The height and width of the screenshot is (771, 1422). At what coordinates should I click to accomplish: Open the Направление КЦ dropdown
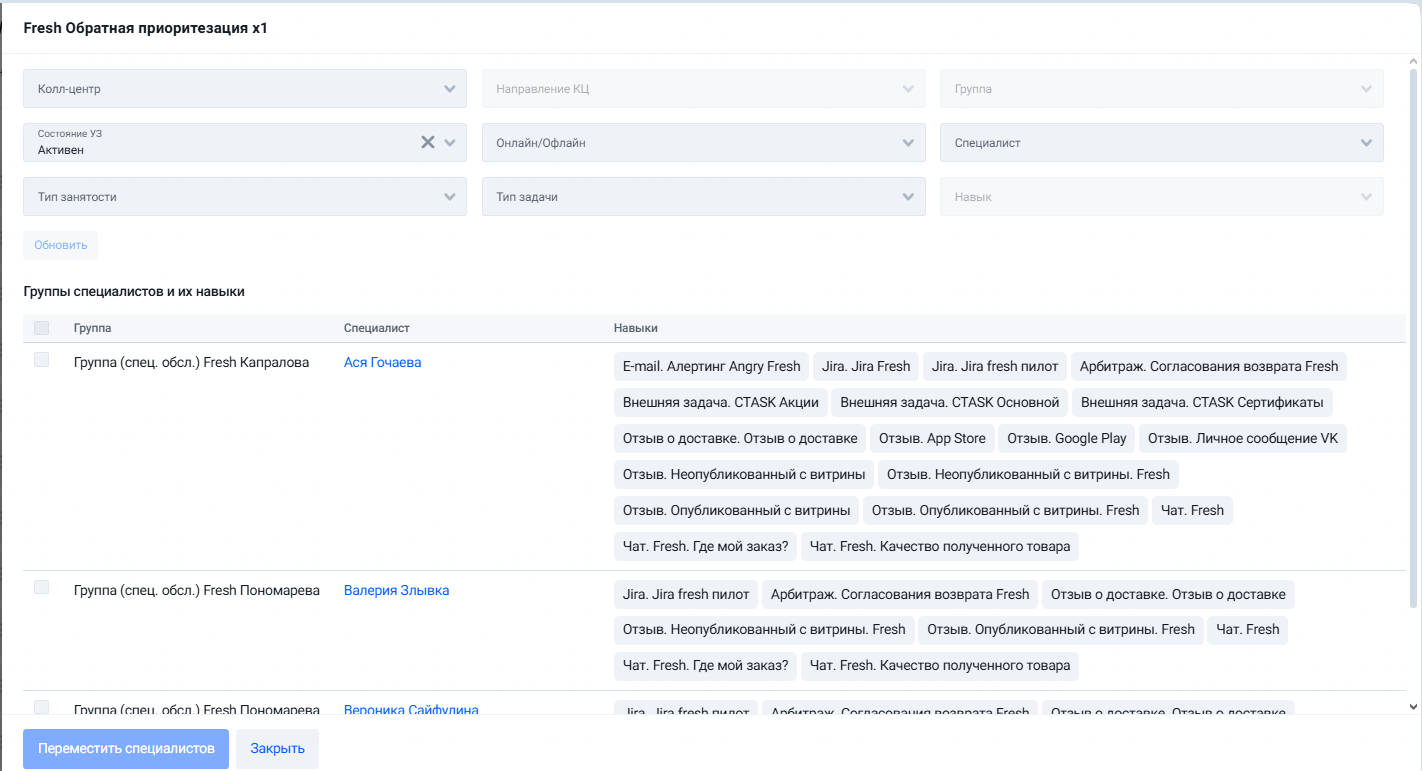(x=703, y=88)
